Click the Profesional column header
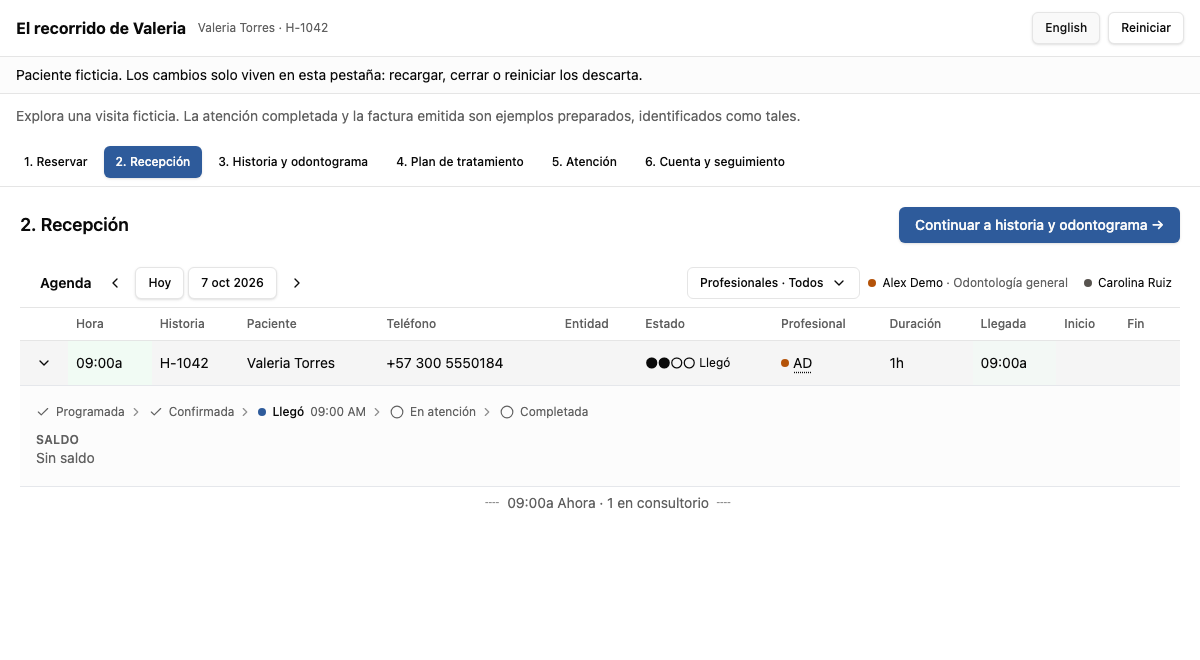The width and height of the screenshot is (1200, 660). point(813,324)
